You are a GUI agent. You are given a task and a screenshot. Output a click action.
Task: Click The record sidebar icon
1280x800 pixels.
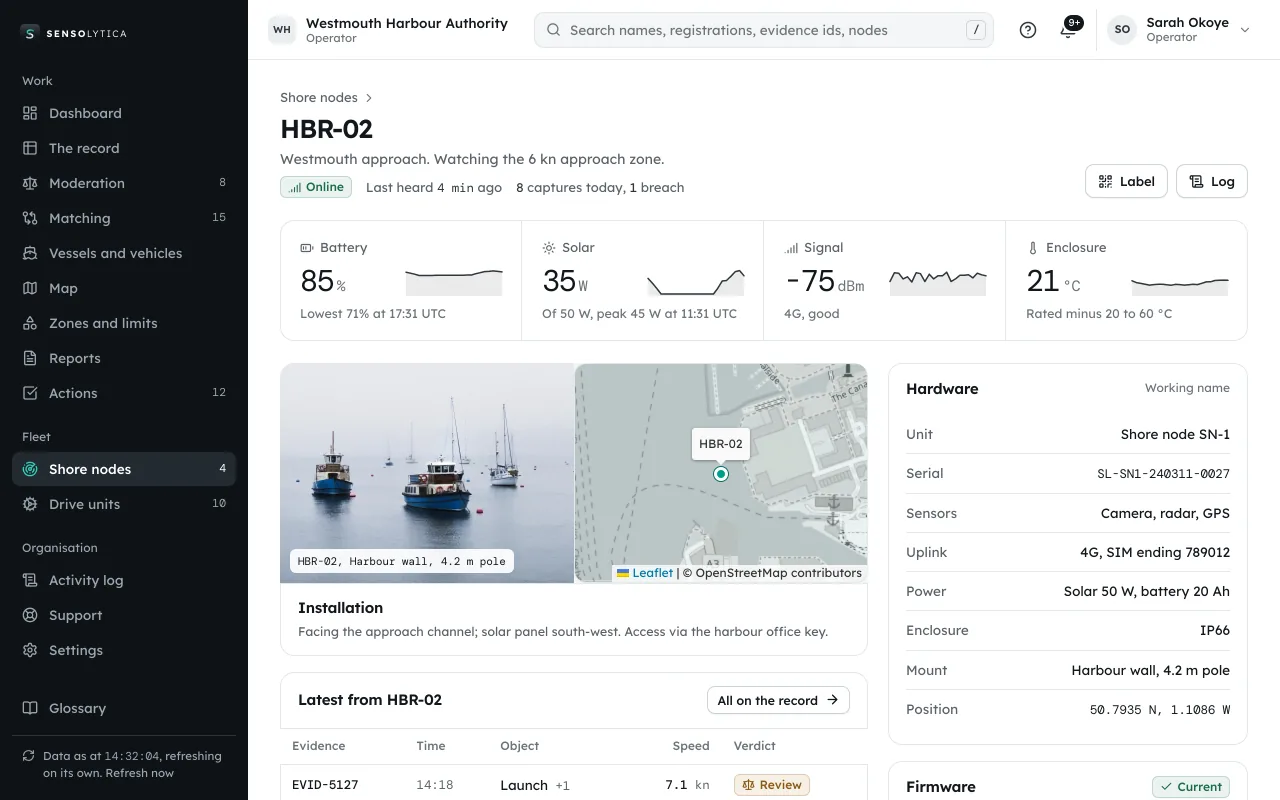(x=30, y=148)
